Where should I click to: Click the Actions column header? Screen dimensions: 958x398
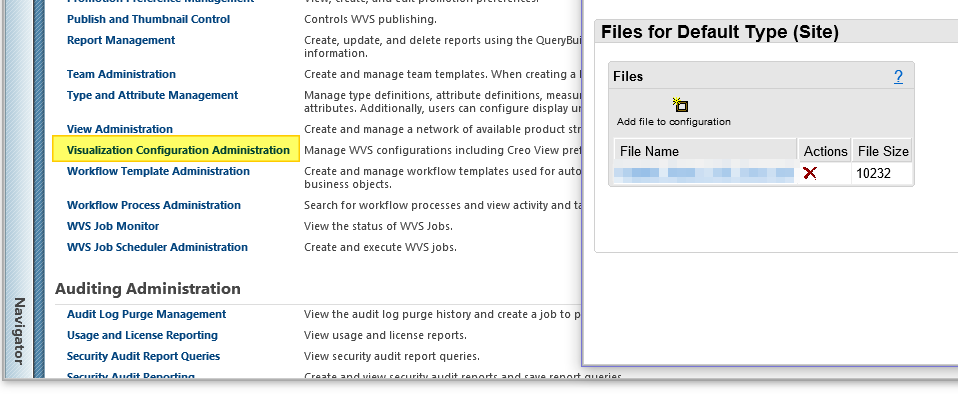pyautogui.click(x=825, y=151)
